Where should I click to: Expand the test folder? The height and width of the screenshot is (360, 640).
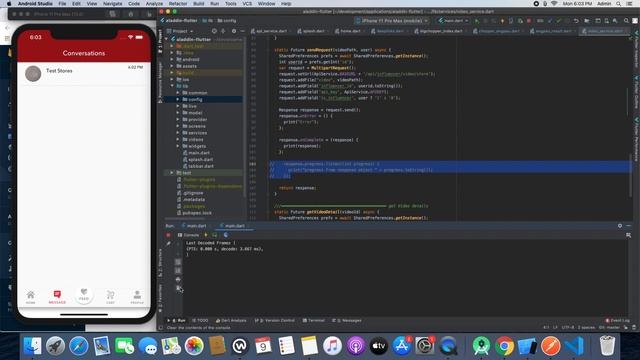(172, 173)
